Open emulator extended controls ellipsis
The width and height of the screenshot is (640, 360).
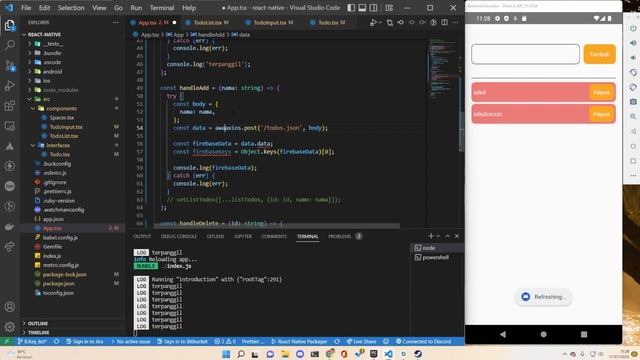[x=633, y=175]
